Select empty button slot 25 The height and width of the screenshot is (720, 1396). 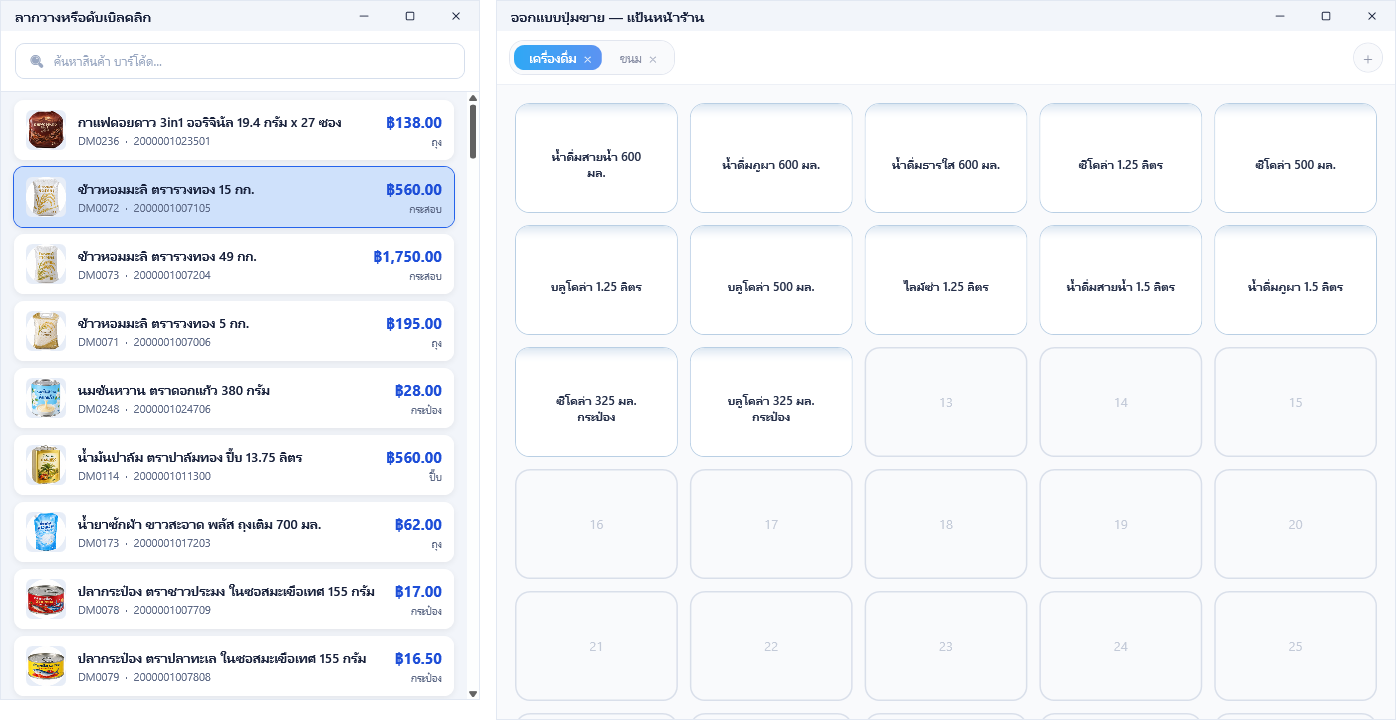(1295, 646)
